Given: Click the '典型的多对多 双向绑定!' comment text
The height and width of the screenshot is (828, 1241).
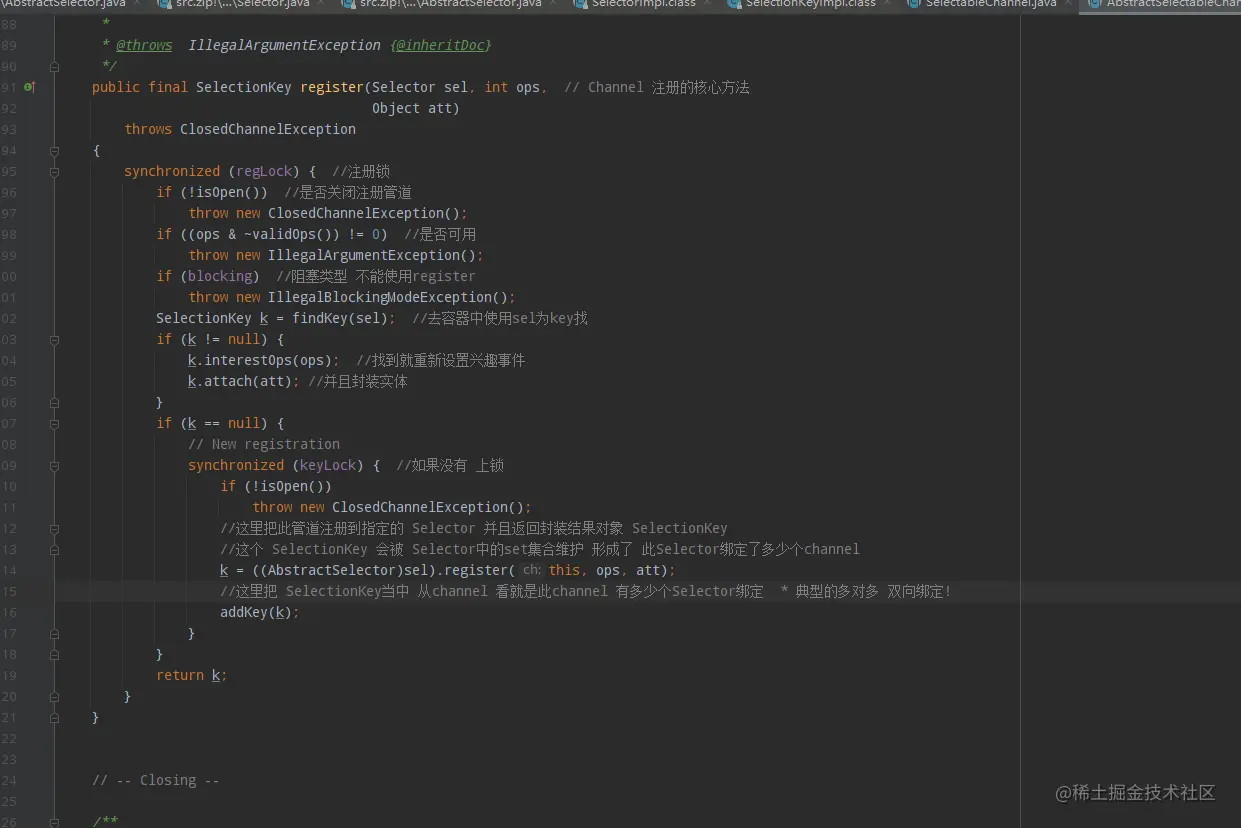Looking at the screenshot, I should tap(873, 591).
